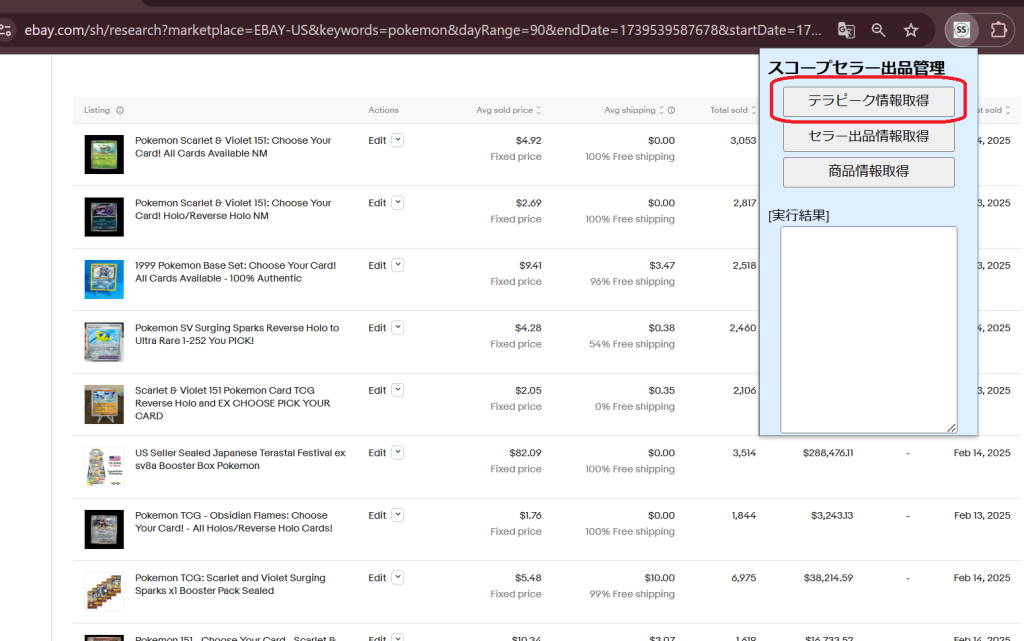Click the $3,243.13 total sales value
This screenshot has width=1024, height=641.
832,516
